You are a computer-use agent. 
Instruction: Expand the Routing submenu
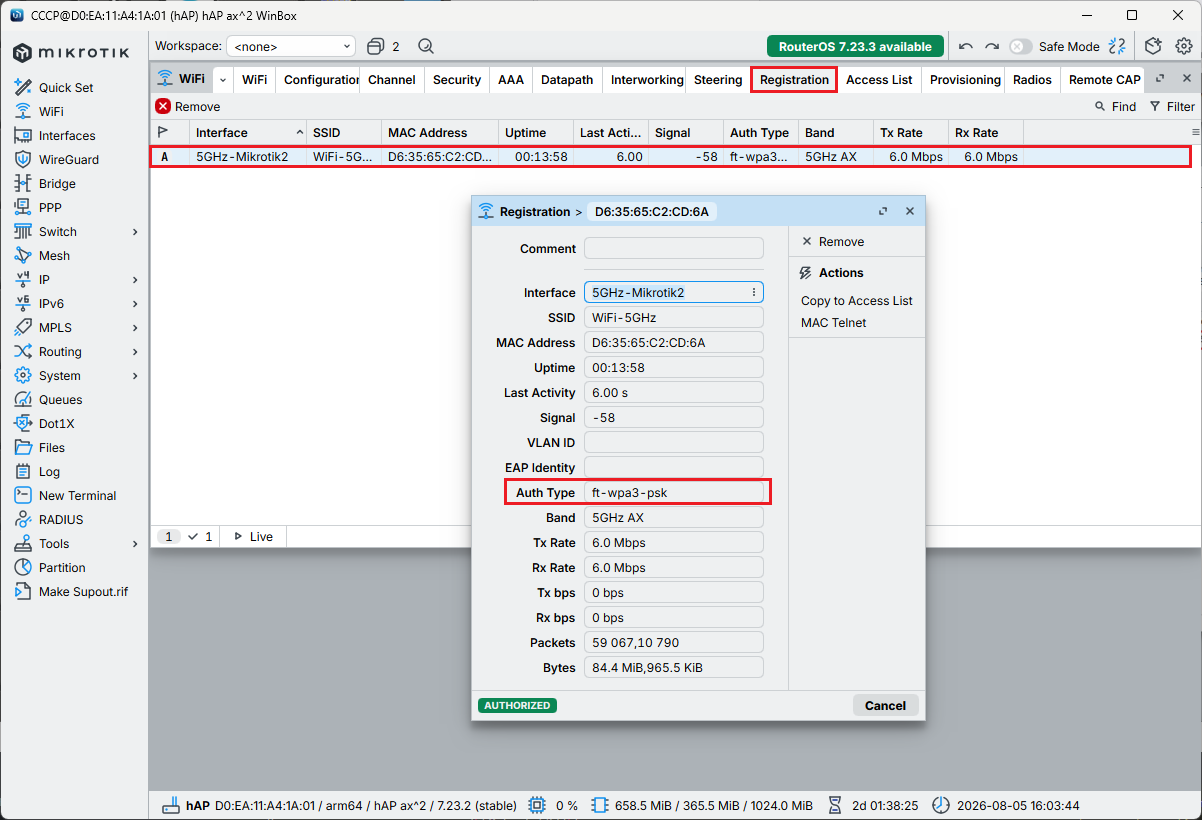[x=135, y=351]
